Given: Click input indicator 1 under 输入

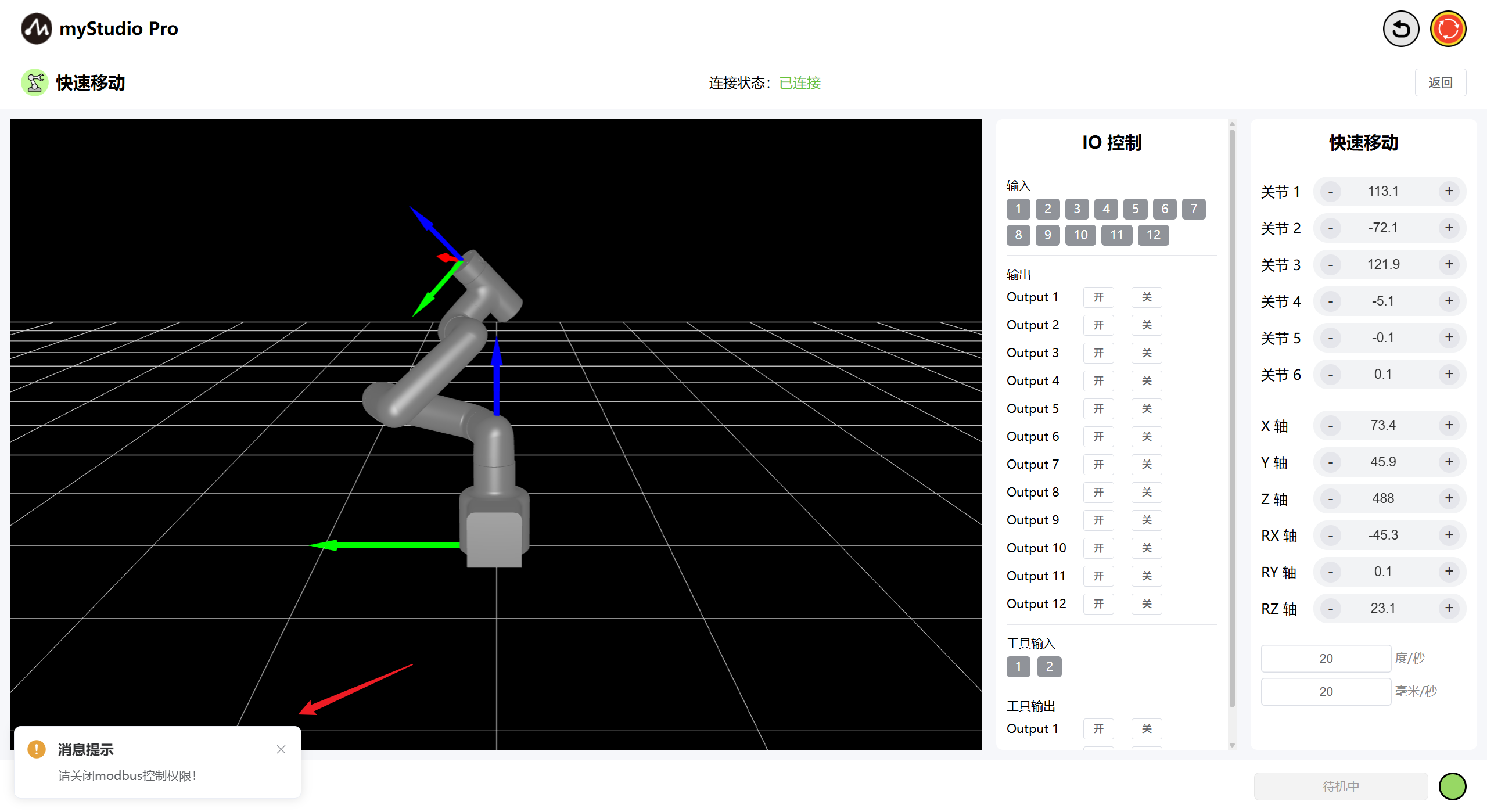Looking at the screenshot, I should (1018, 209).
